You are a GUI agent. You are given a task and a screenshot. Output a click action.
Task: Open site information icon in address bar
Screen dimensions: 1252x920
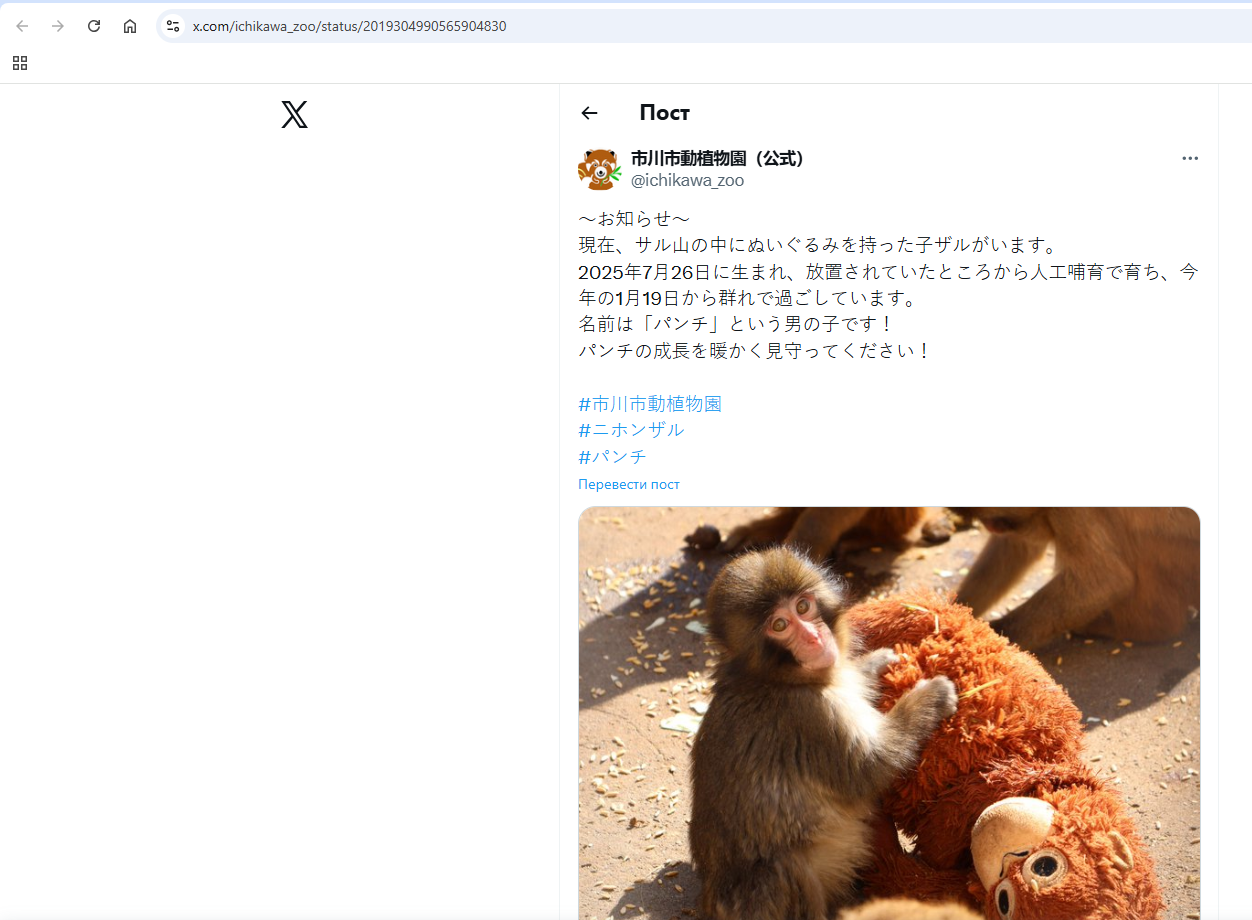[x=173, y=26]
